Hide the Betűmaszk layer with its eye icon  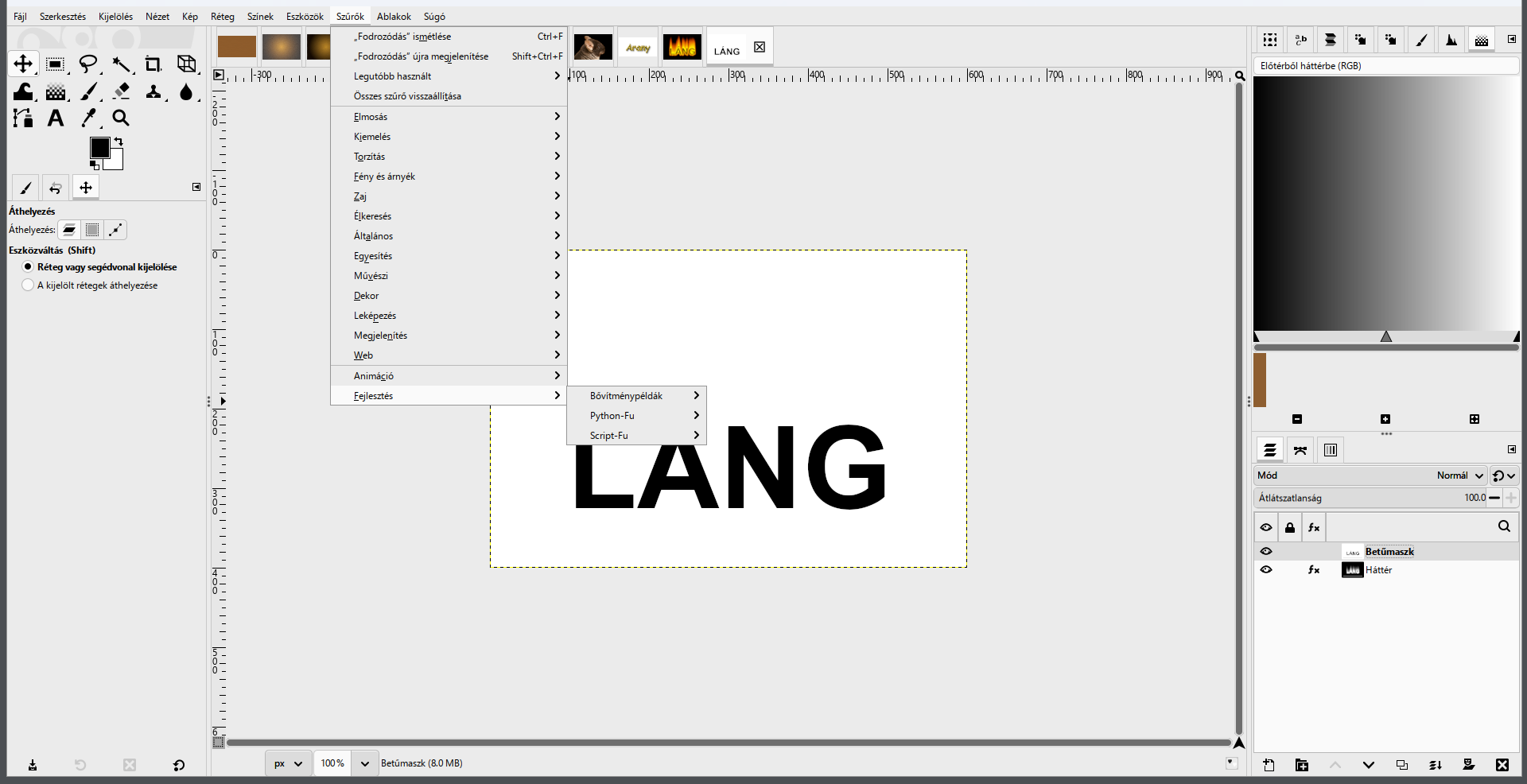(x=1266, y=551)
